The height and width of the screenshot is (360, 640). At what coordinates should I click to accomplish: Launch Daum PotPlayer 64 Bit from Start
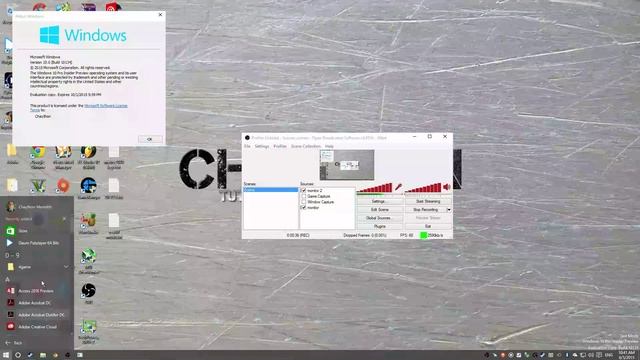click(37, 243)
